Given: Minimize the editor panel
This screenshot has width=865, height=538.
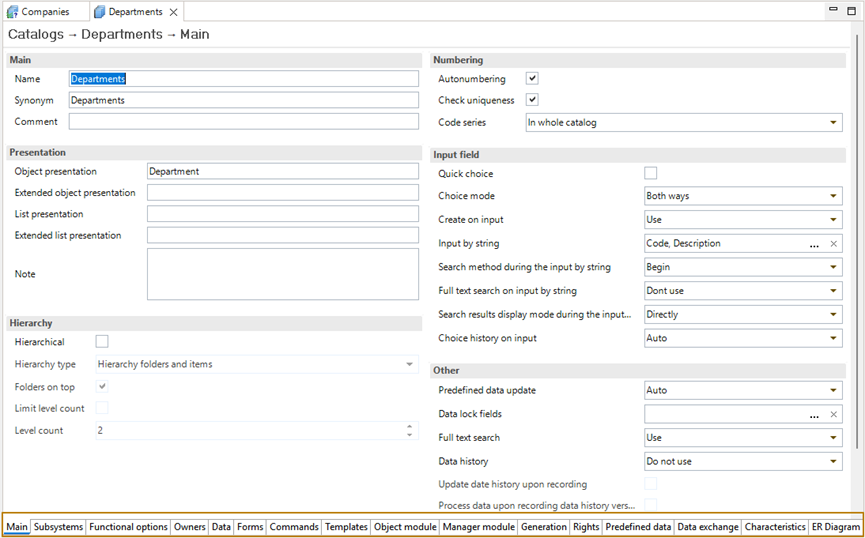Looking at the screenshot, I should [x=833, y=10].
